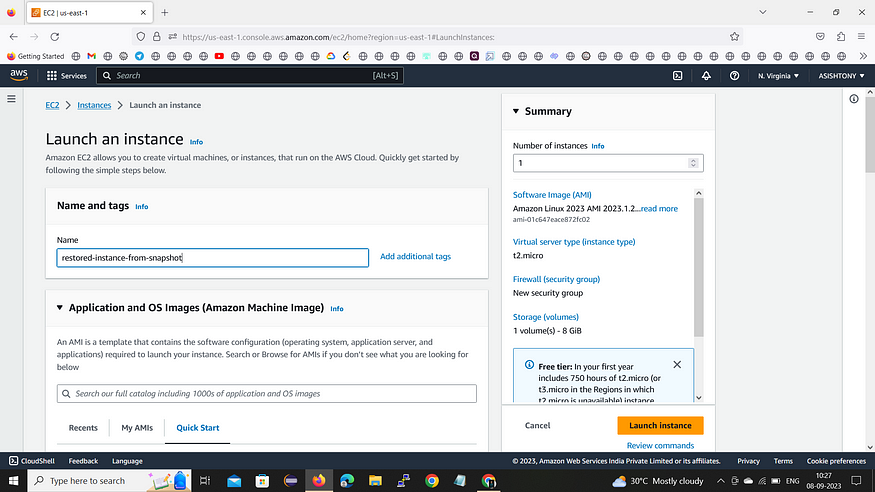
Task: Open a new browser tab
Action: coord(165,12)
